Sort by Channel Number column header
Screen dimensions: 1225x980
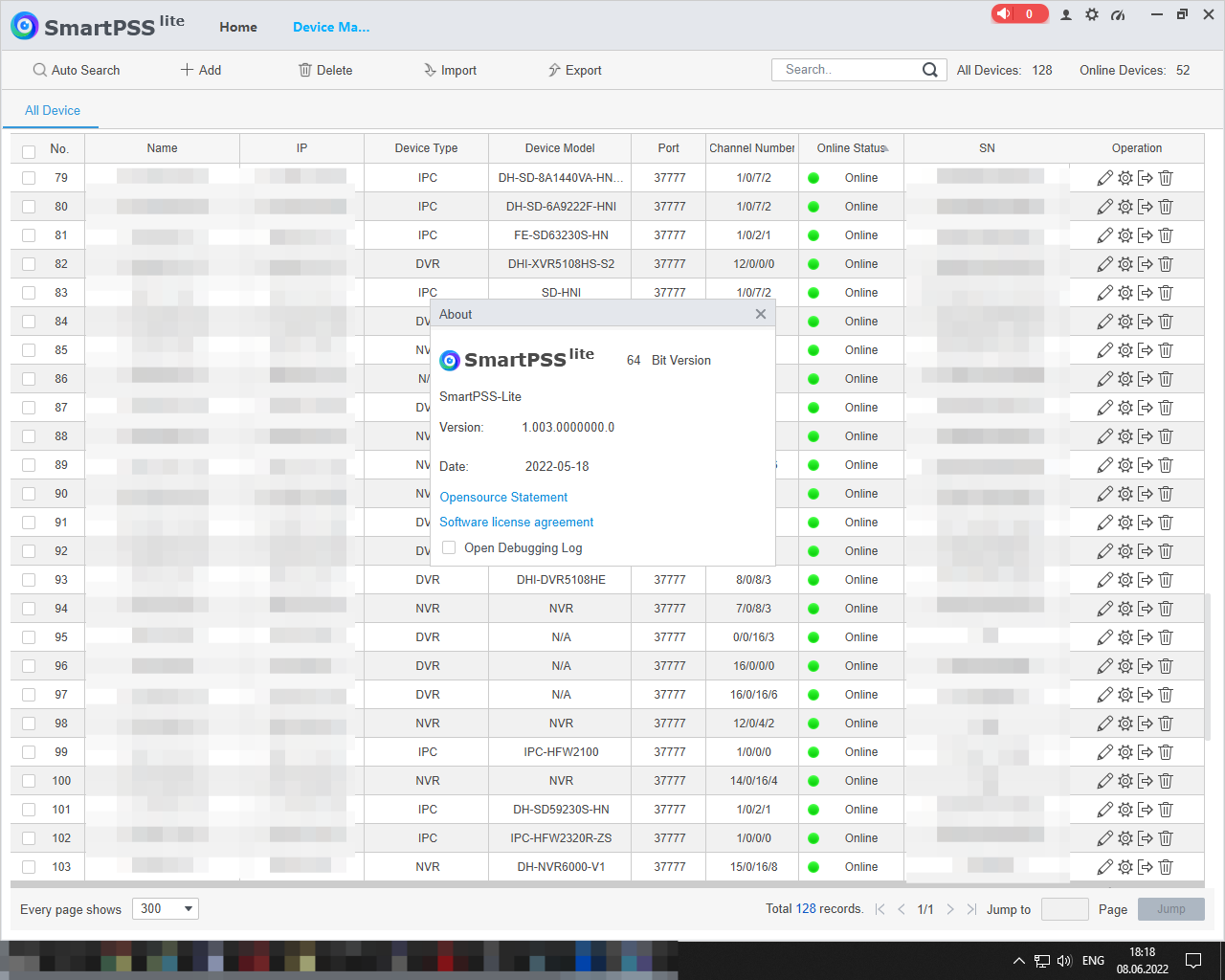click(752, 148)
